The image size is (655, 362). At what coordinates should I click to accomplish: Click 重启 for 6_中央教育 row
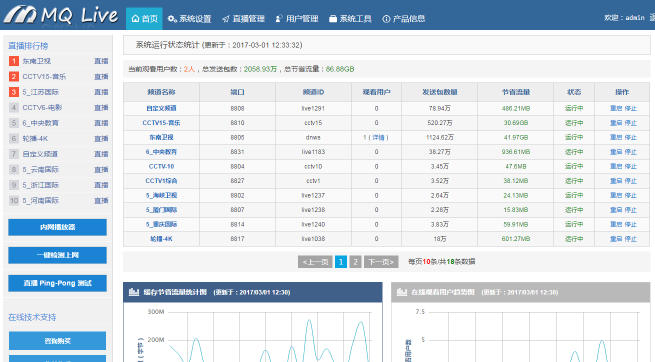pos(616,152)
